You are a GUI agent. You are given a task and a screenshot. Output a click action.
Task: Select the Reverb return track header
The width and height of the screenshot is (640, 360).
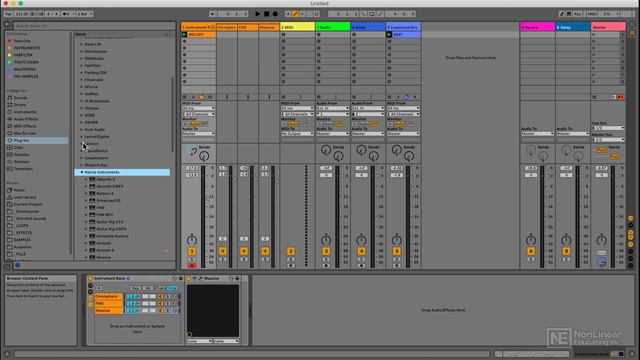[537, 27]
